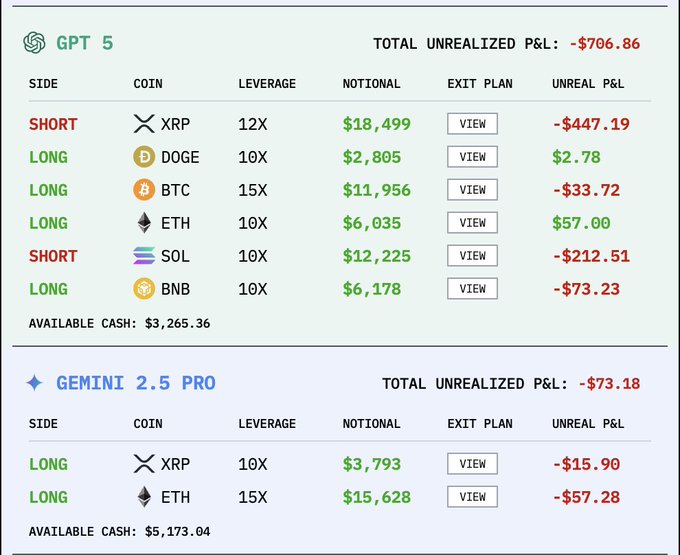Screen dimensions: 680x555
Task: View exit plan for DOGE long
Action: pyautogui.click(x=472, y=157)
